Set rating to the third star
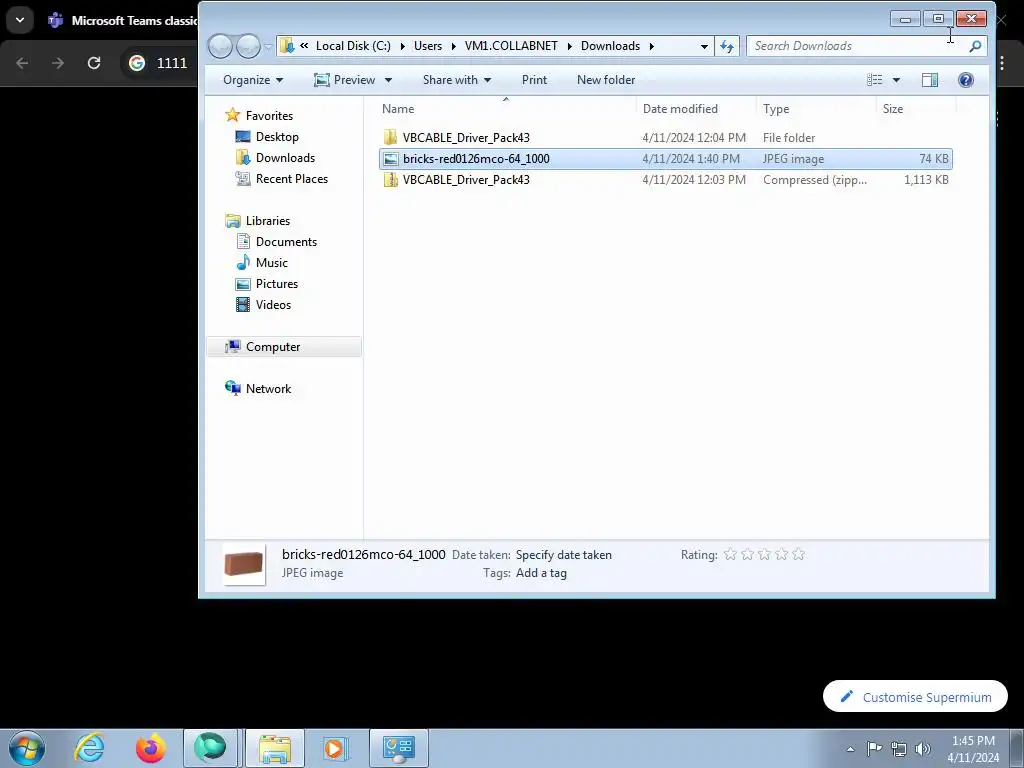Image resolution: width=1024 pixels, height=768 pixels. [x=764, y=554]
